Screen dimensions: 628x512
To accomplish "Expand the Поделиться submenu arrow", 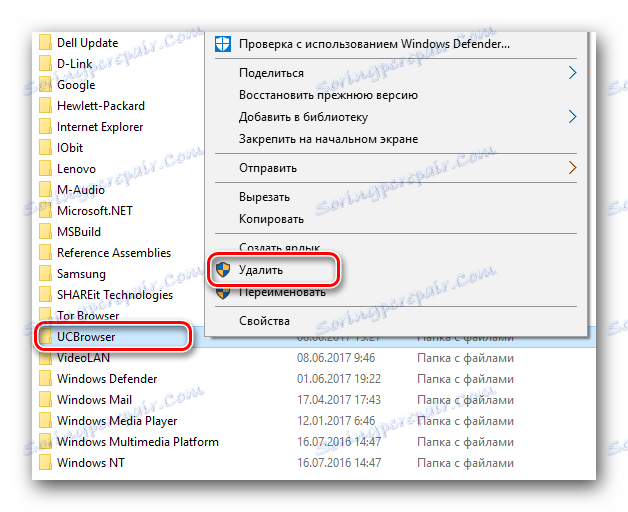I will [x=572, y=73].
